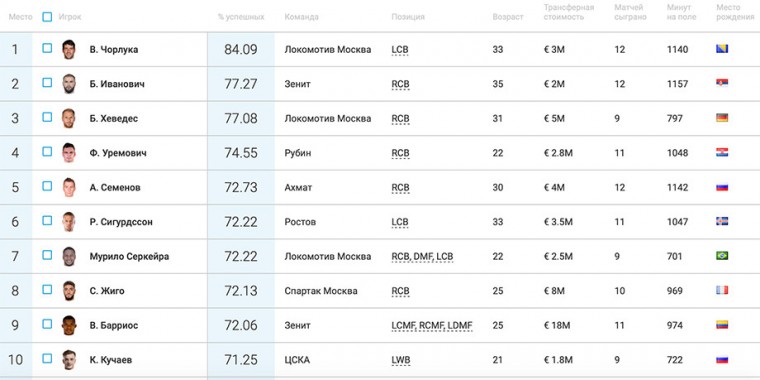Open В. Чорлука's player photo
Image resolution: width=760 pixels, height=380 pixels.
click(69, 49)
